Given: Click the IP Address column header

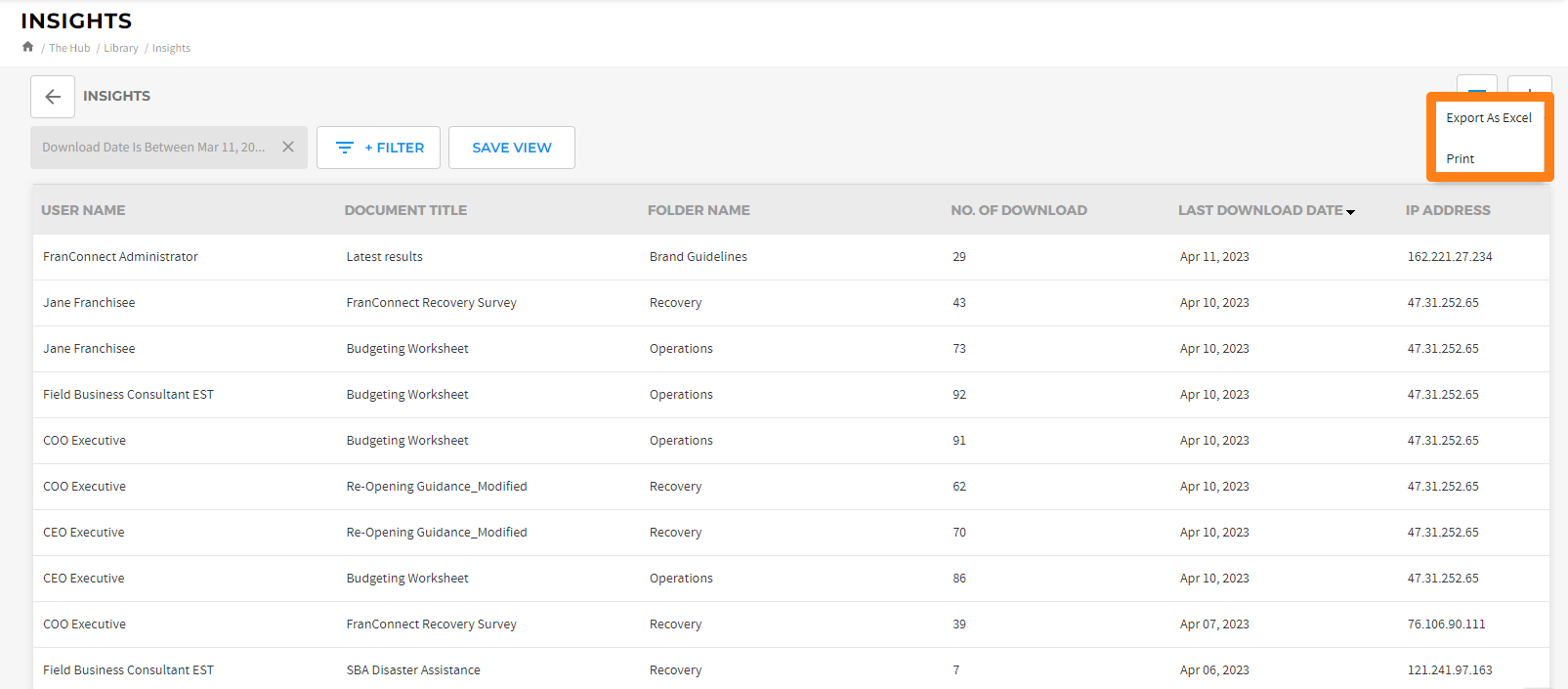Looking at the screenshot, I should click(x=1447, y=210).
